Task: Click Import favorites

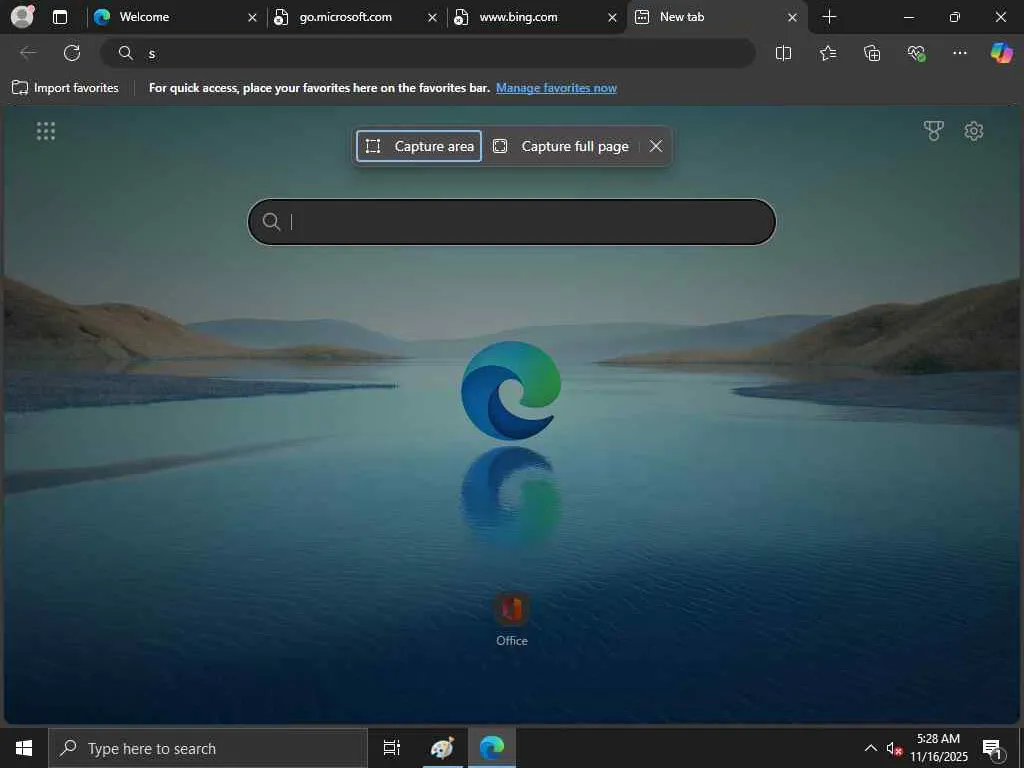Action: (65, 88)
